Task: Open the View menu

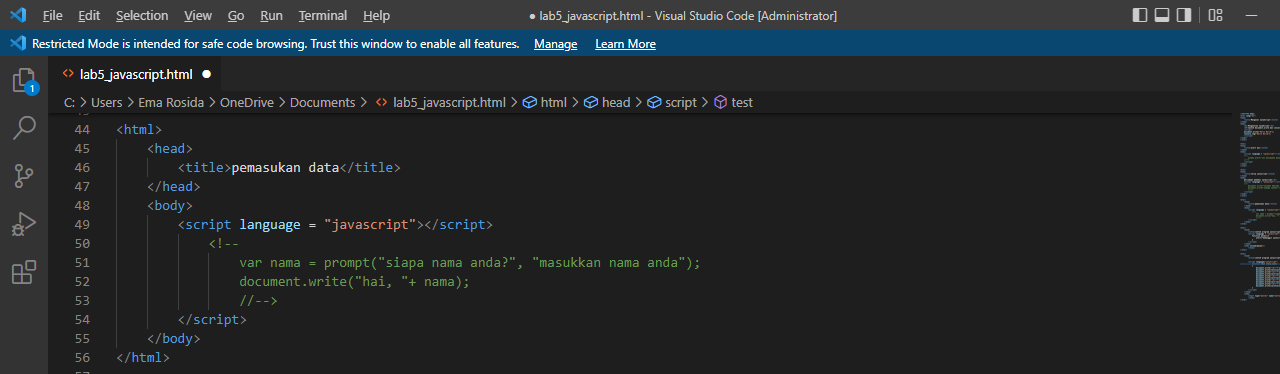Action: [198, 16]
